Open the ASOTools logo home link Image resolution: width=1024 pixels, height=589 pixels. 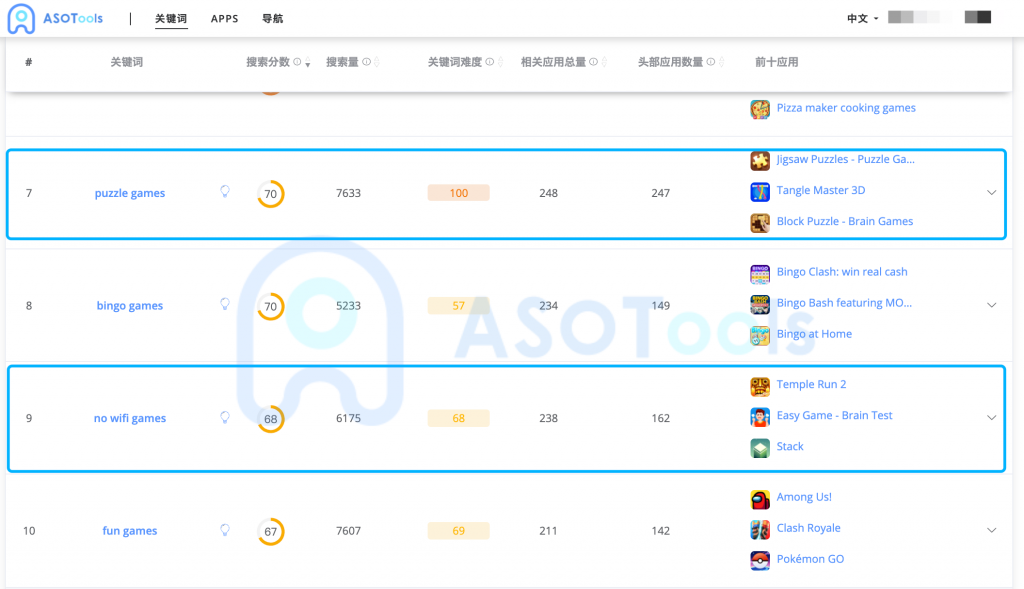click(x=56, y=18)
